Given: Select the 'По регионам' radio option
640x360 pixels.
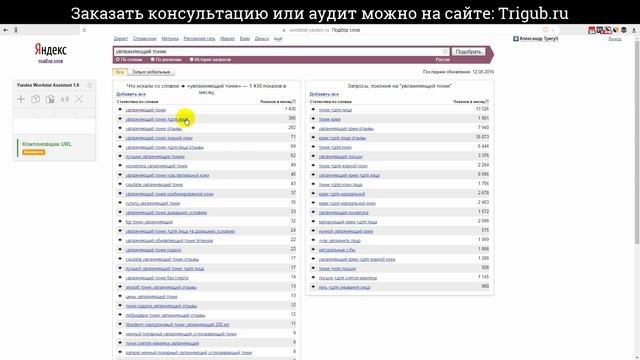Looking at the screenshot, I should click(153, 60).
